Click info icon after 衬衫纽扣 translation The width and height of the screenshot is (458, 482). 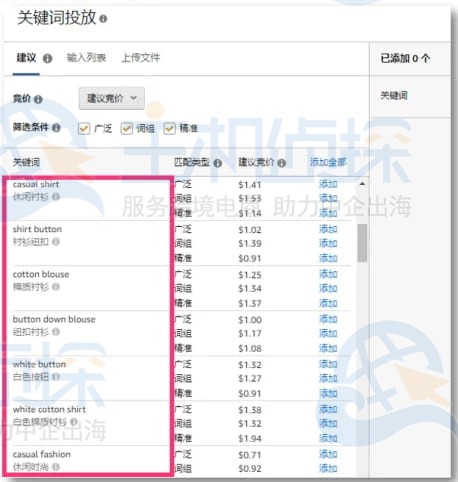coord(56,242)
